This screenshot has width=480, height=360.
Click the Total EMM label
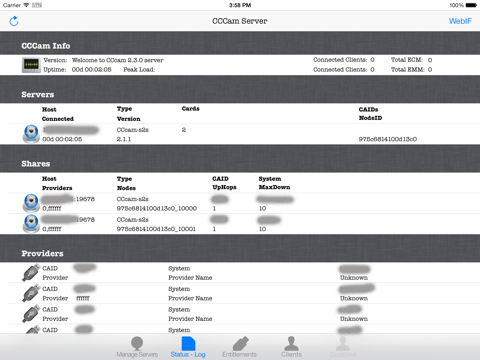click(407, 69)
